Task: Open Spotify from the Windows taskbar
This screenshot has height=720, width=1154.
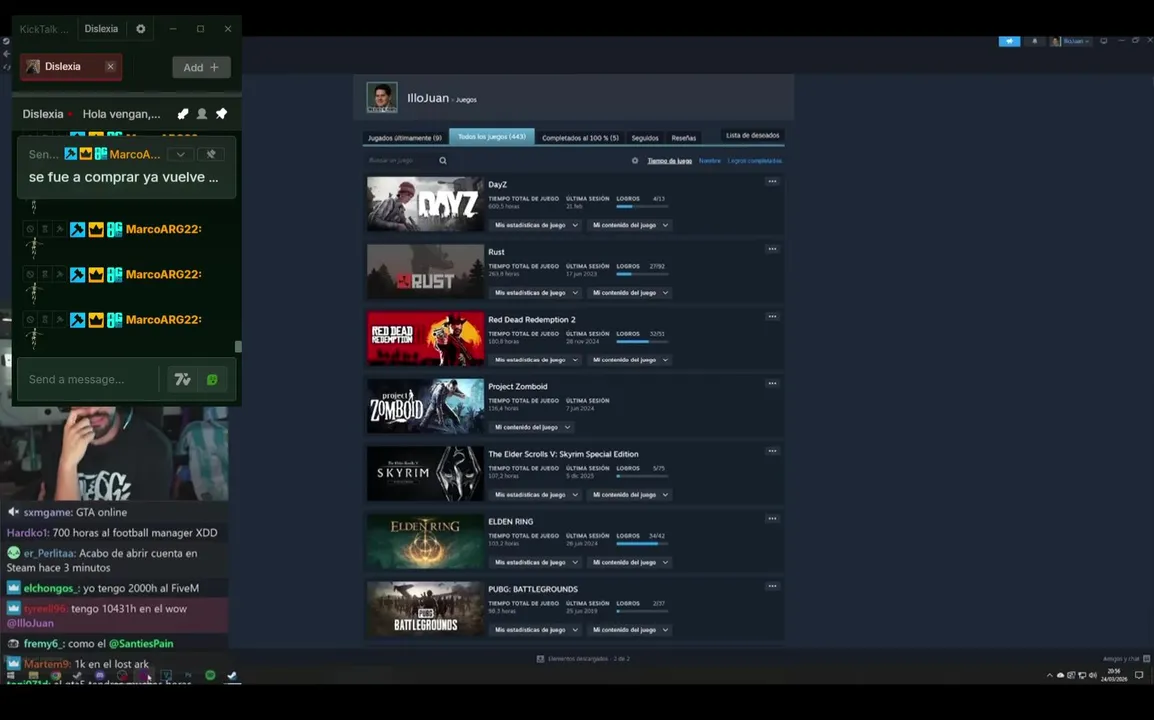Action: coord(210,675)
